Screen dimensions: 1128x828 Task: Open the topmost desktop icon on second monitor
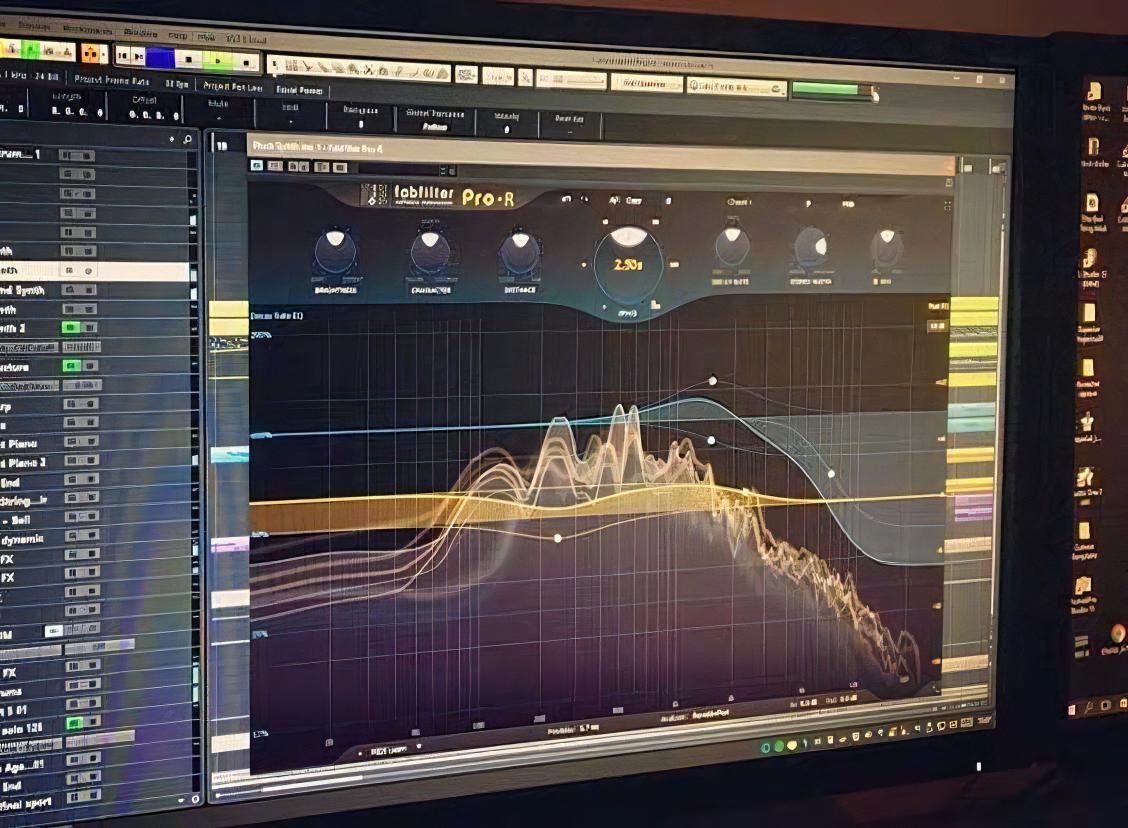click(1094, 93)
